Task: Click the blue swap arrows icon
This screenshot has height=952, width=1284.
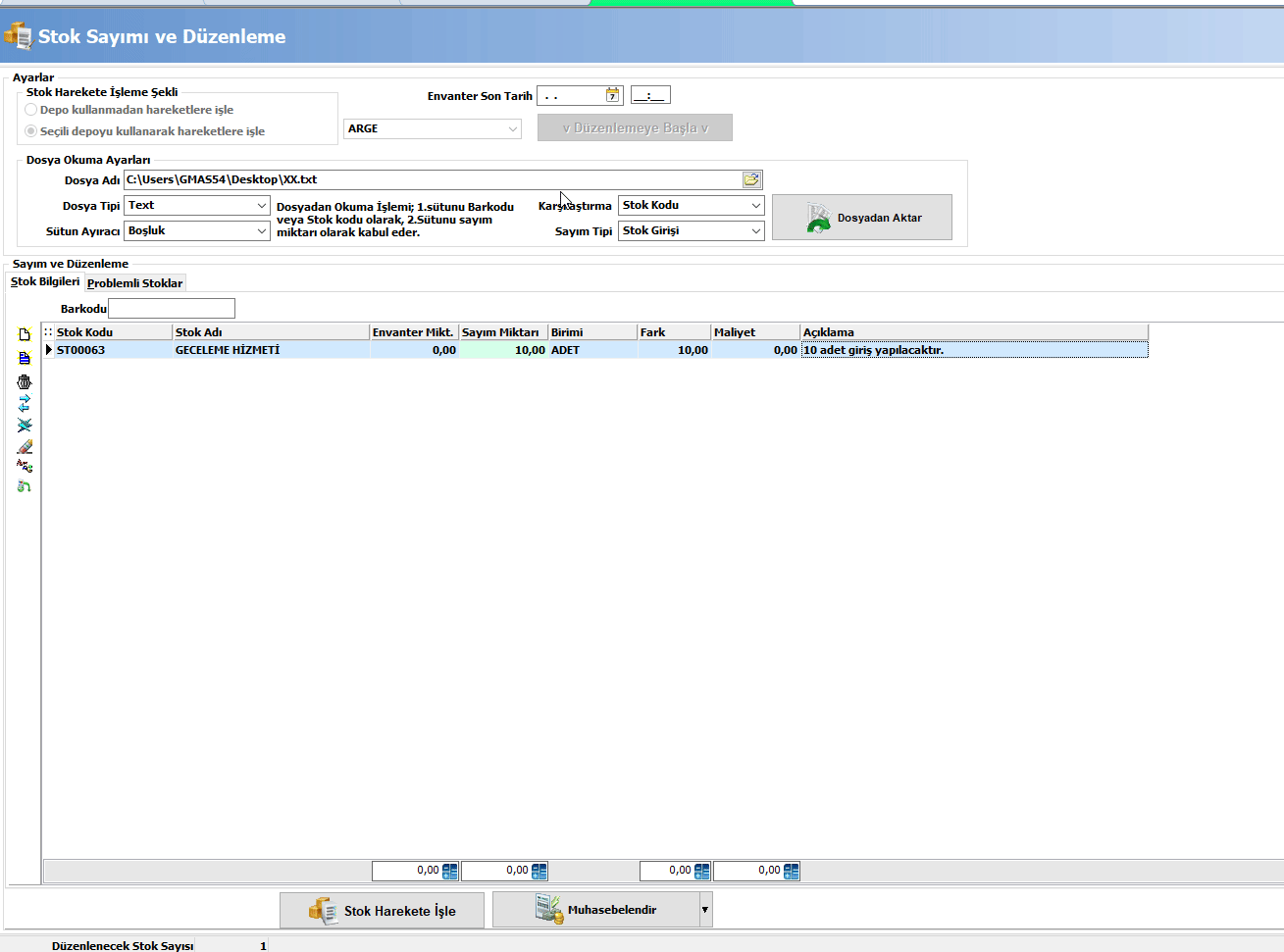Action: (25, 403)
